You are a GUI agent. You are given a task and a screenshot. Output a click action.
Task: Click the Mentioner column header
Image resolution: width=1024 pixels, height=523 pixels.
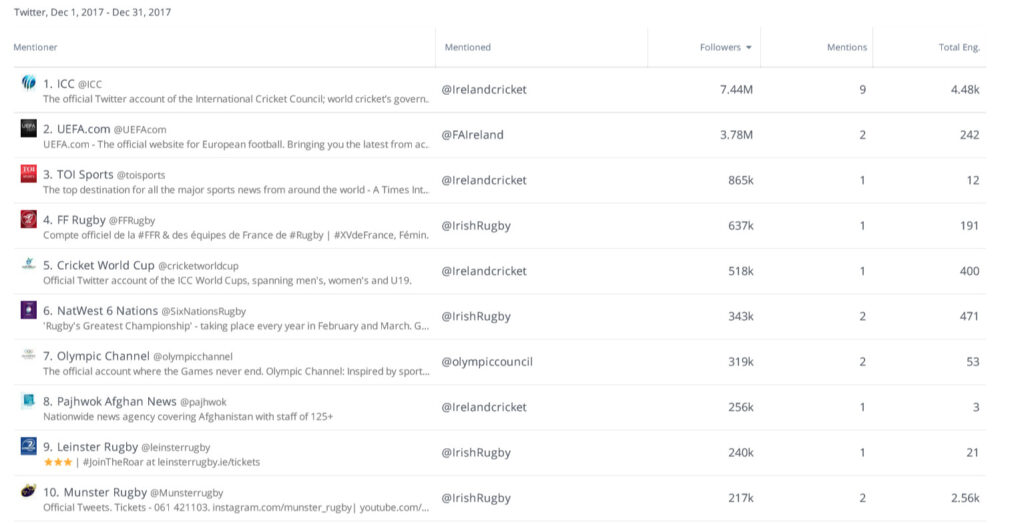(x=35, y=47)
